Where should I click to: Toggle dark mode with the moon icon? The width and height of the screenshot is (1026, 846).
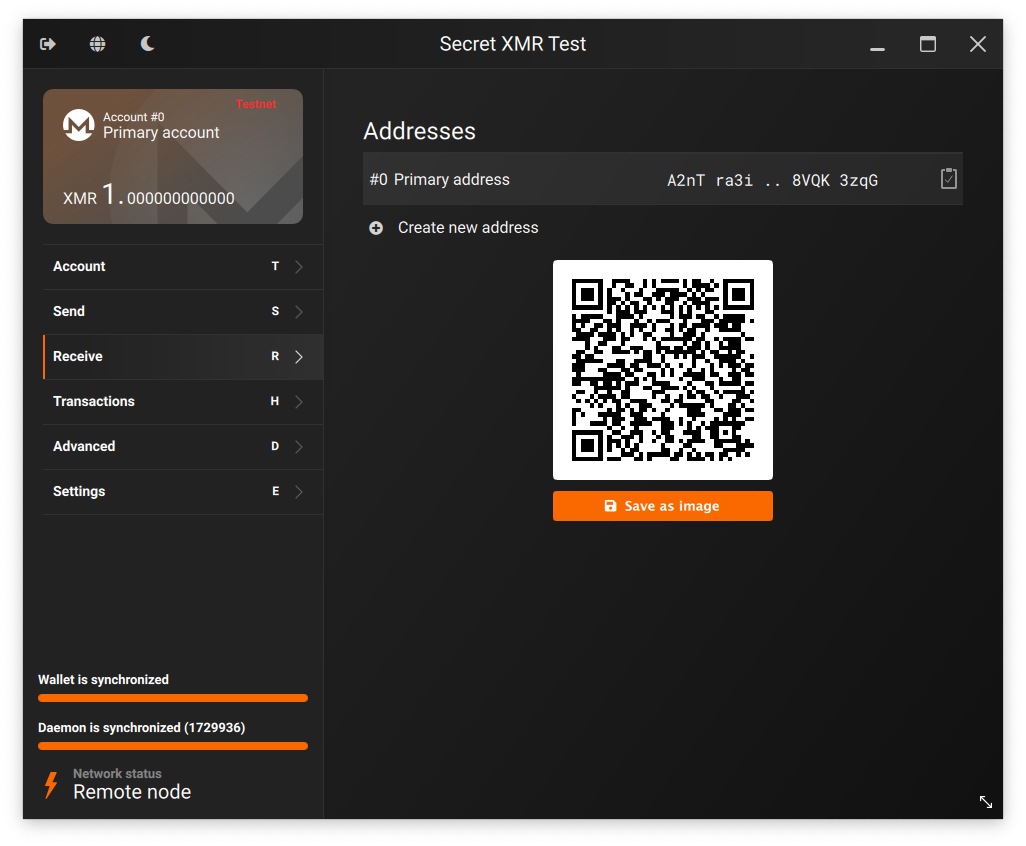(146, 44)
